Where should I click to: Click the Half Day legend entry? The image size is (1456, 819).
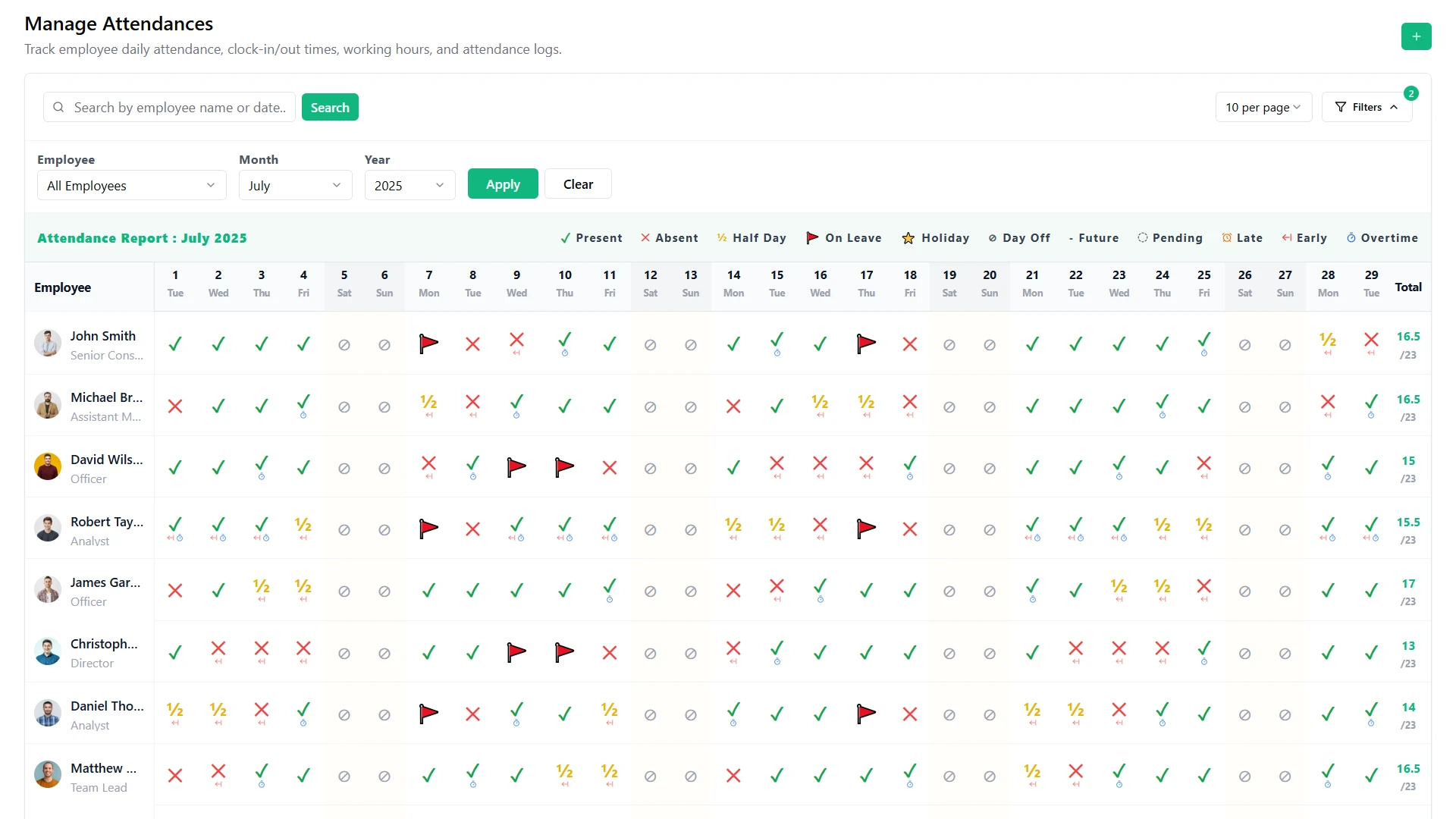pyautogui.click(x=752, y=237)
